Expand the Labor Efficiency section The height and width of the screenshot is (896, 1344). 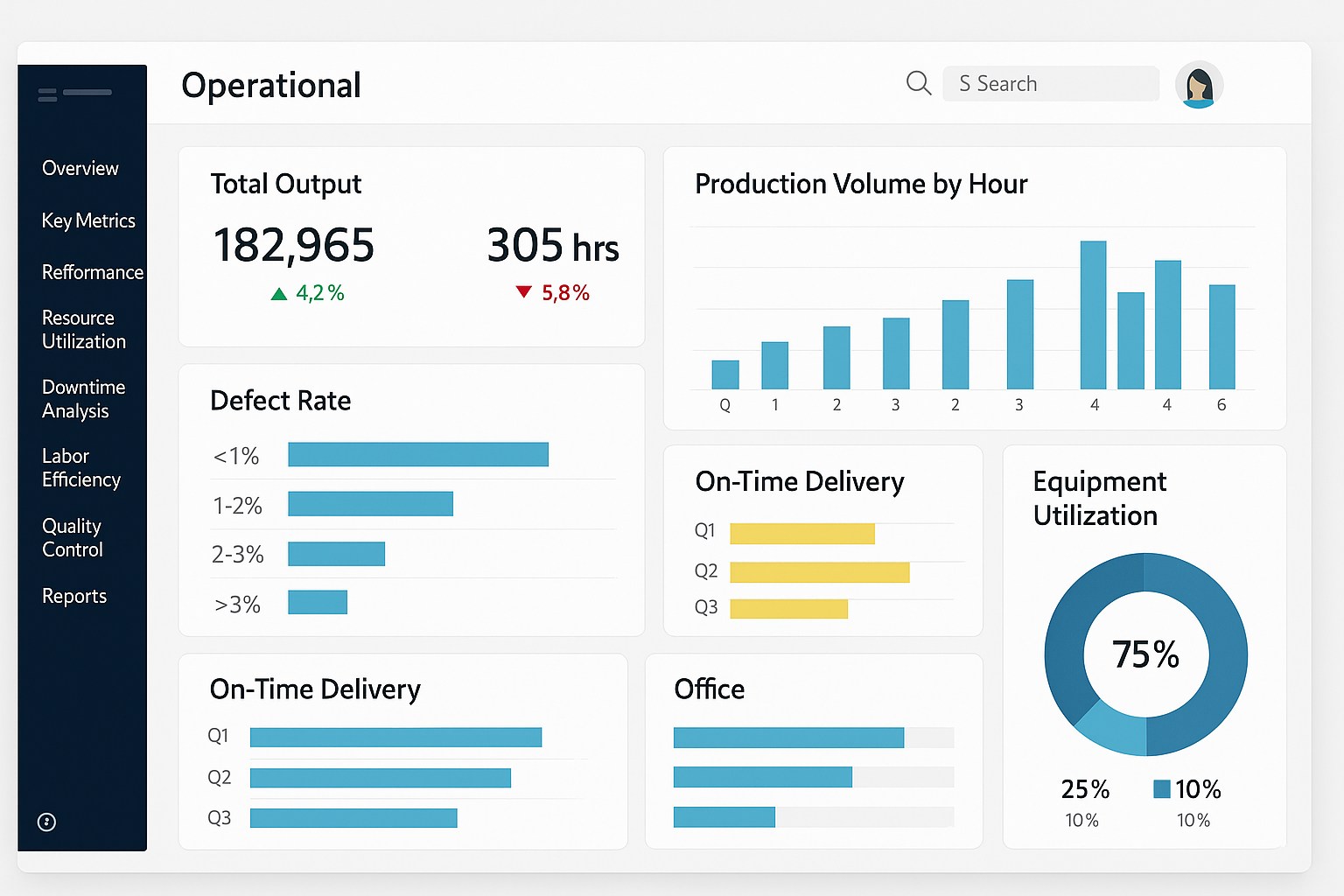pos(81,467)
